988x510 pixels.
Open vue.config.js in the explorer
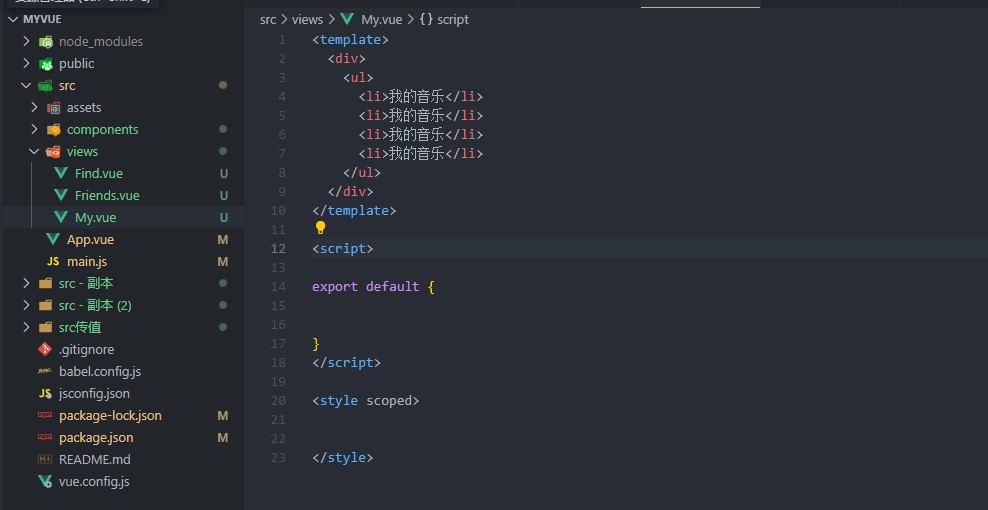pos(94,482)
